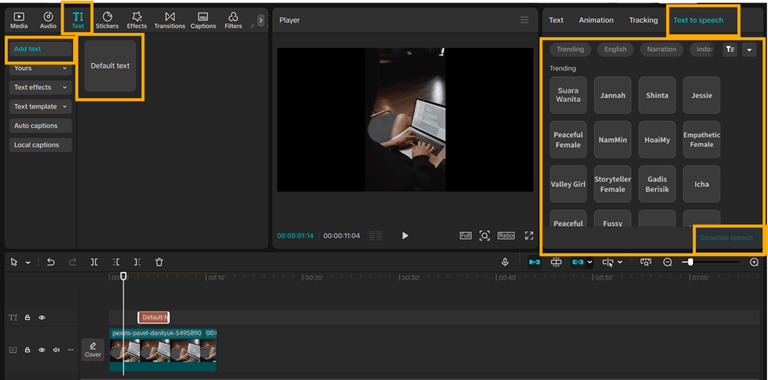Toggle auto snapping
The width and height of the screenshot is (768, 380).
tap(556, 262)
